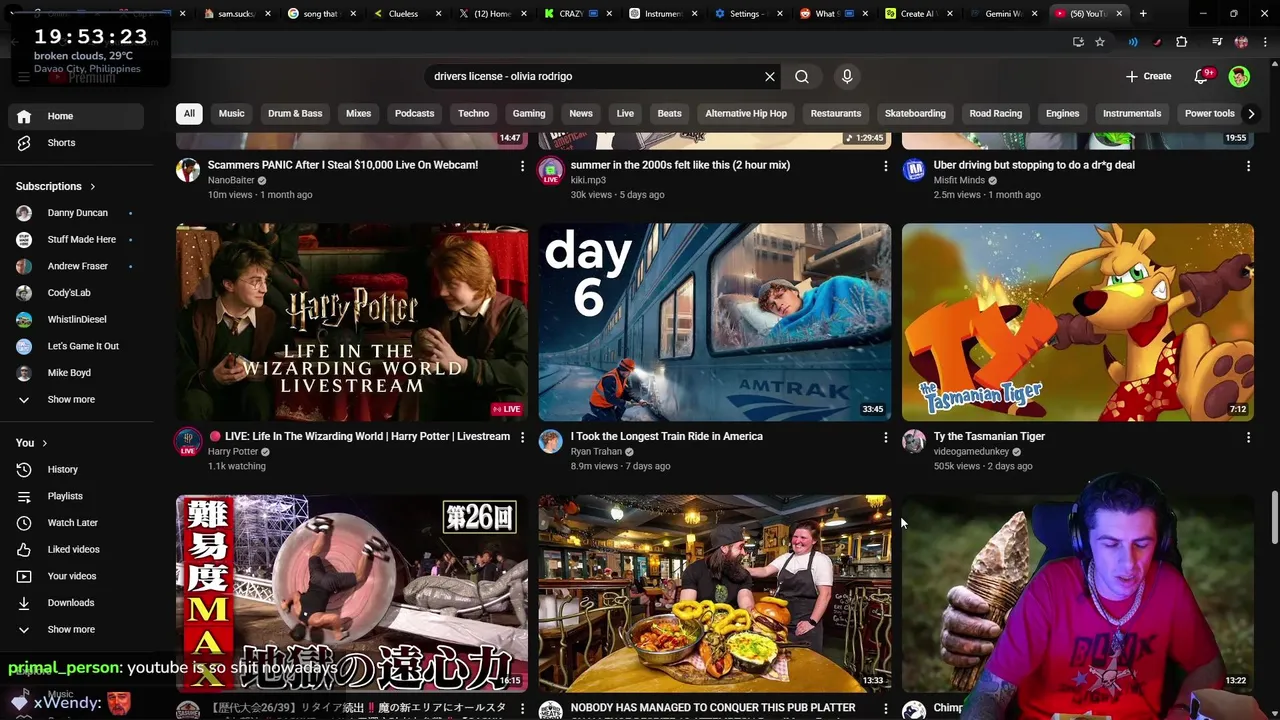Open Japanese obstacle course video thumbnail
The width and height of the screenshot is (1280, 720).
pyautogui.click(x=352, y=593)
